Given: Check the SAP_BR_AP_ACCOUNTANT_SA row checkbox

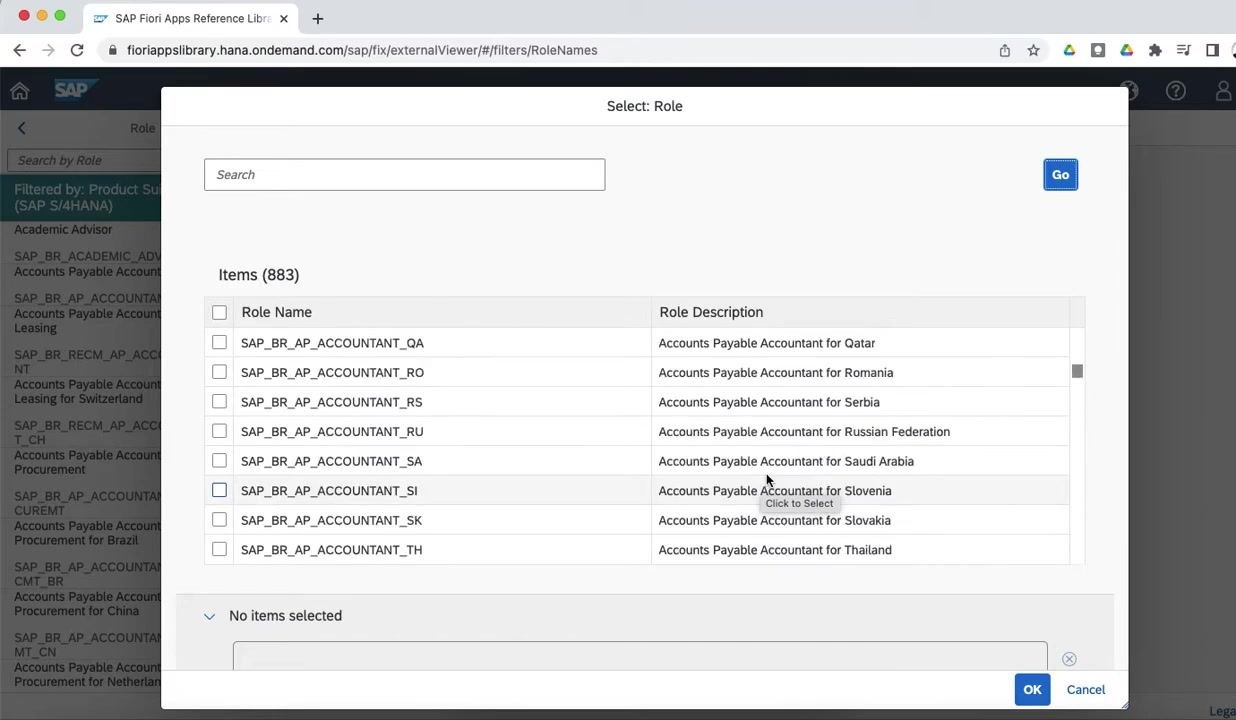Looking at the screenshot, I should pyautogui.click(x=219, y=461).
